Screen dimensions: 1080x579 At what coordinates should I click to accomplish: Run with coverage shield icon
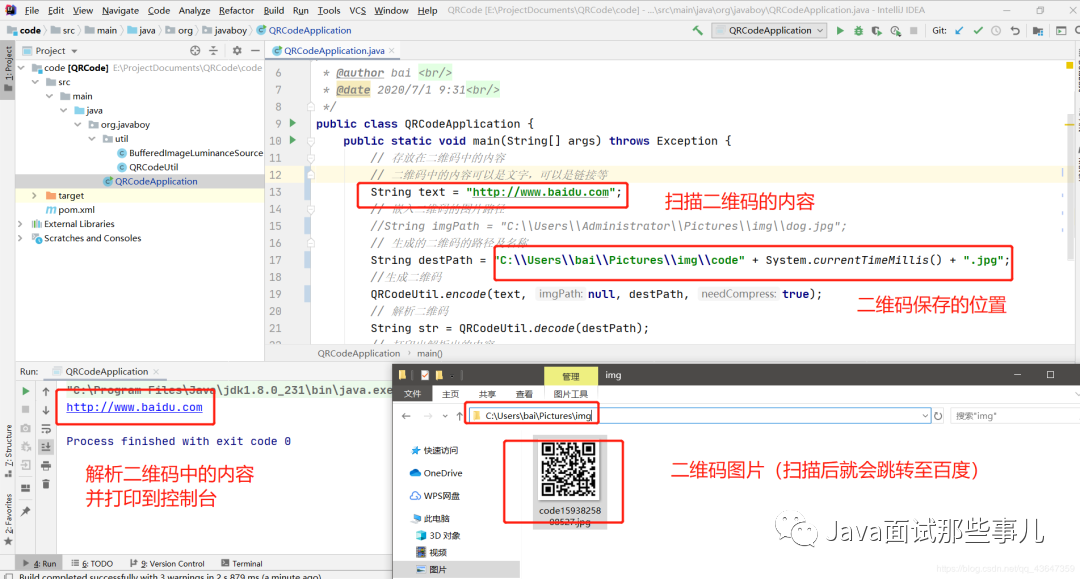[x=876, y=30]
